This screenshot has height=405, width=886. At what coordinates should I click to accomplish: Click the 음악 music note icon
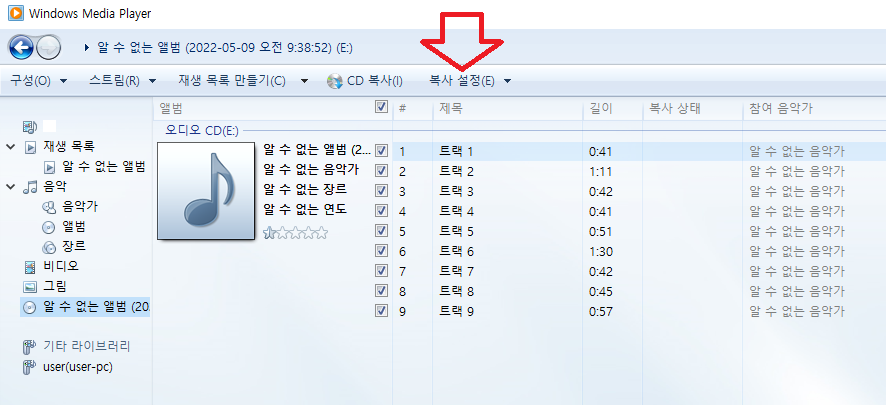pyautogui.click(x=30, y=186)
